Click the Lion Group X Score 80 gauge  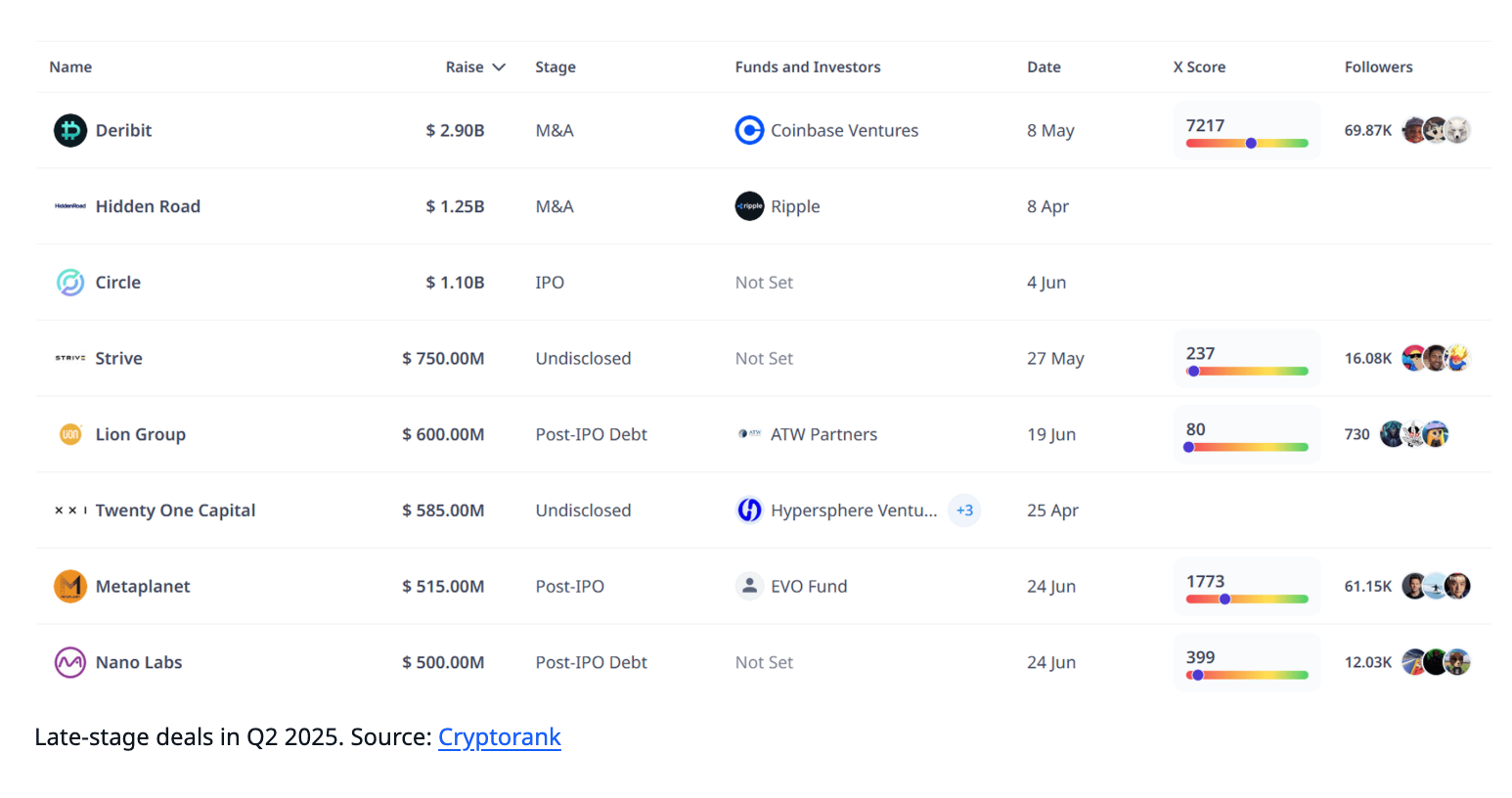point(1247,435)
